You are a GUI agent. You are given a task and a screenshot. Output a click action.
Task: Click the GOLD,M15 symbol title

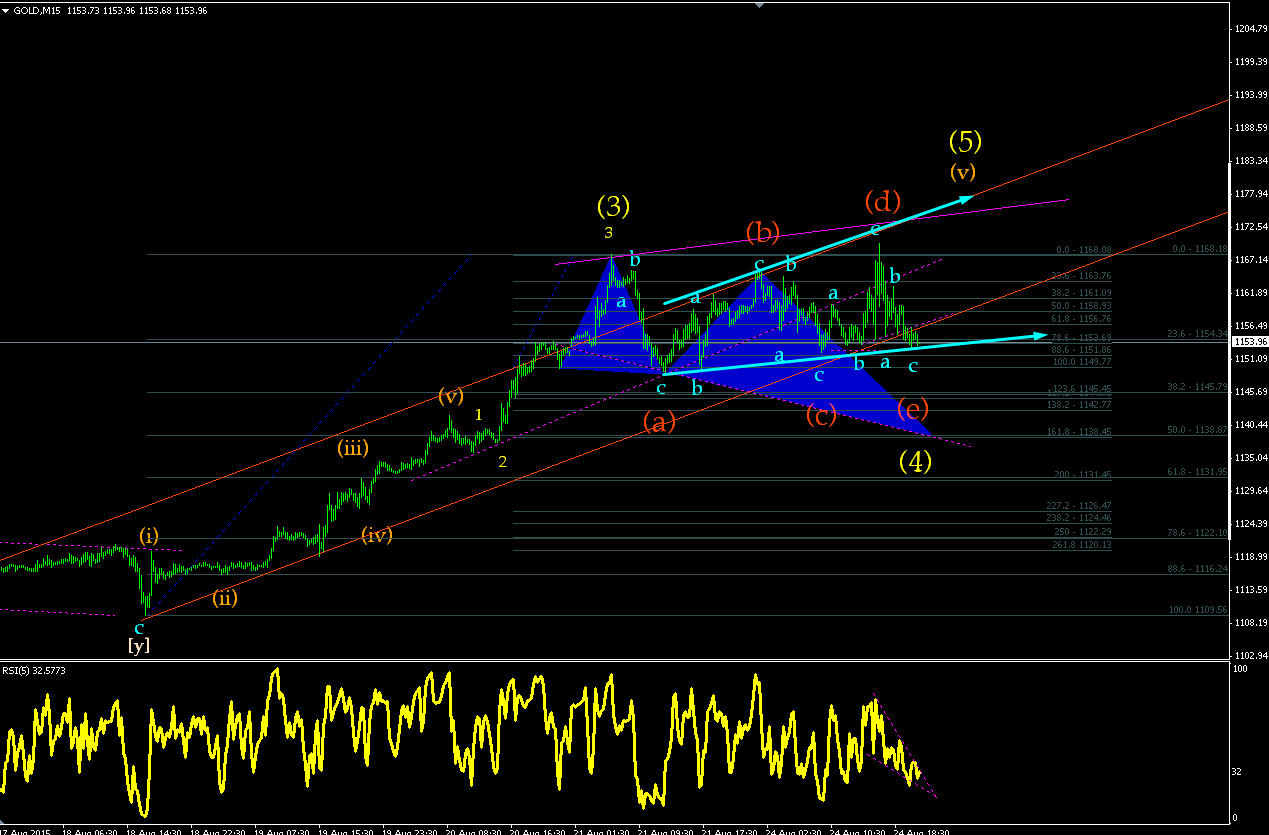tap(36, 10)
